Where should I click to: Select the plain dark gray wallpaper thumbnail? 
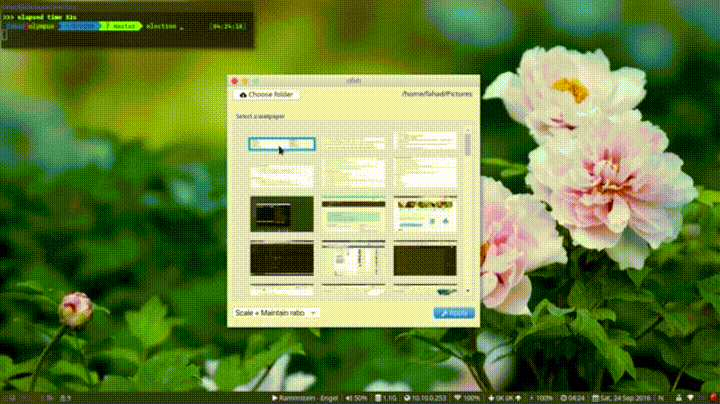click(x=425, y=258)
